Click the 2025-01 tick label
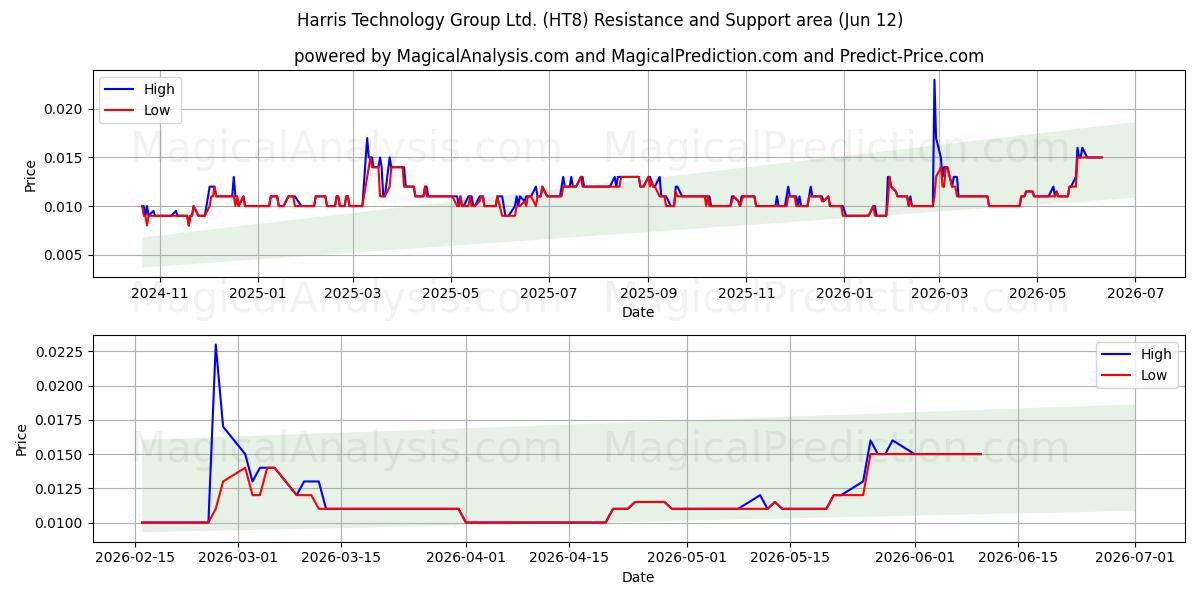 click(x=258, y=293)
